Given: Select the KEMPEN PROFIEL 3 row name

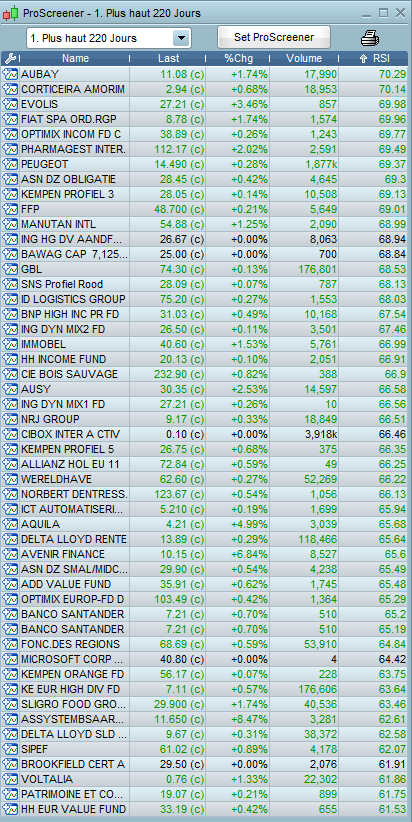Looking at the screenshot, I should [x=68, y=194].
